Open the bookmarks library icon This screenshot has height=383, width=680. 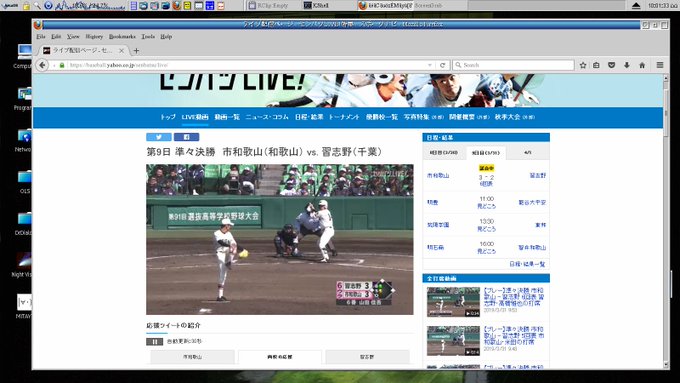[596, 65]
